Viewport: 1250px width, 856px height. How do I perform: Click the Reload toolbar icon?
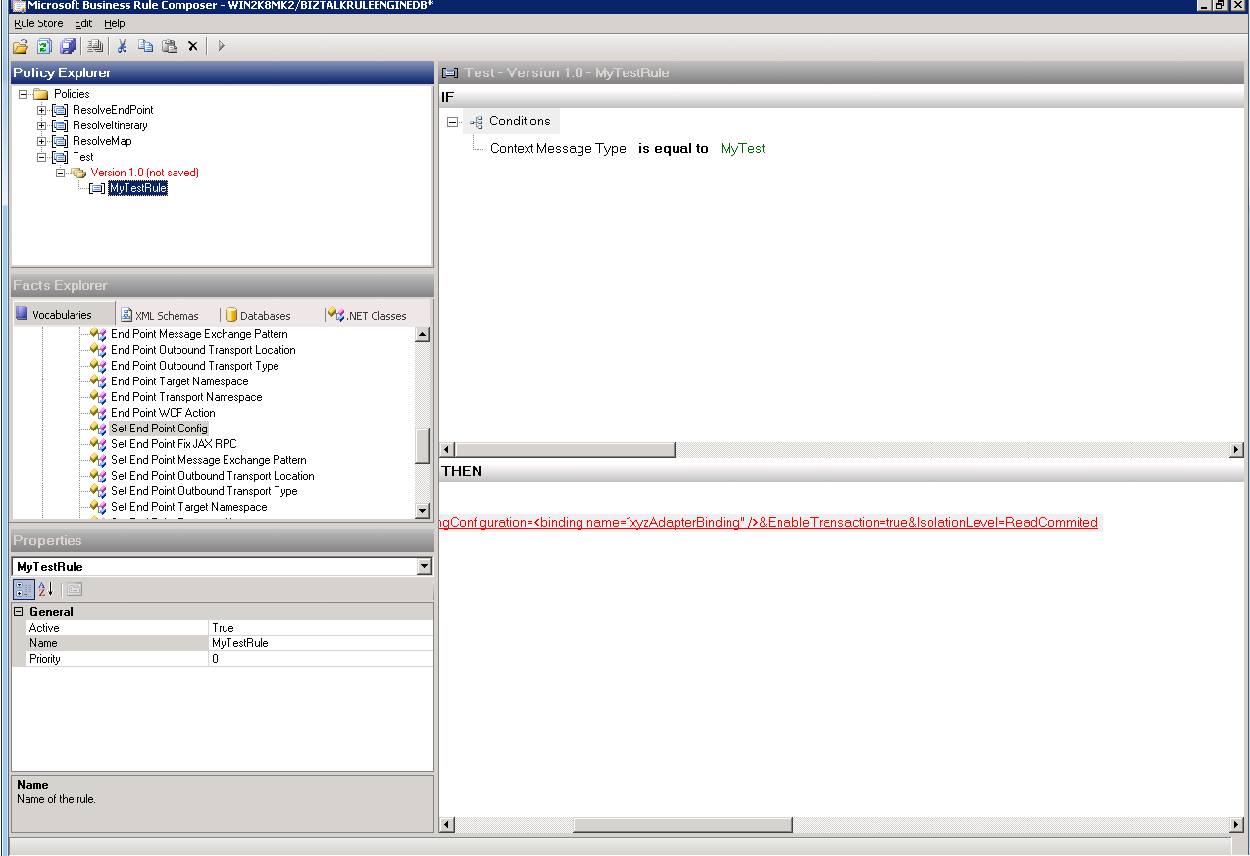[44, 46]
